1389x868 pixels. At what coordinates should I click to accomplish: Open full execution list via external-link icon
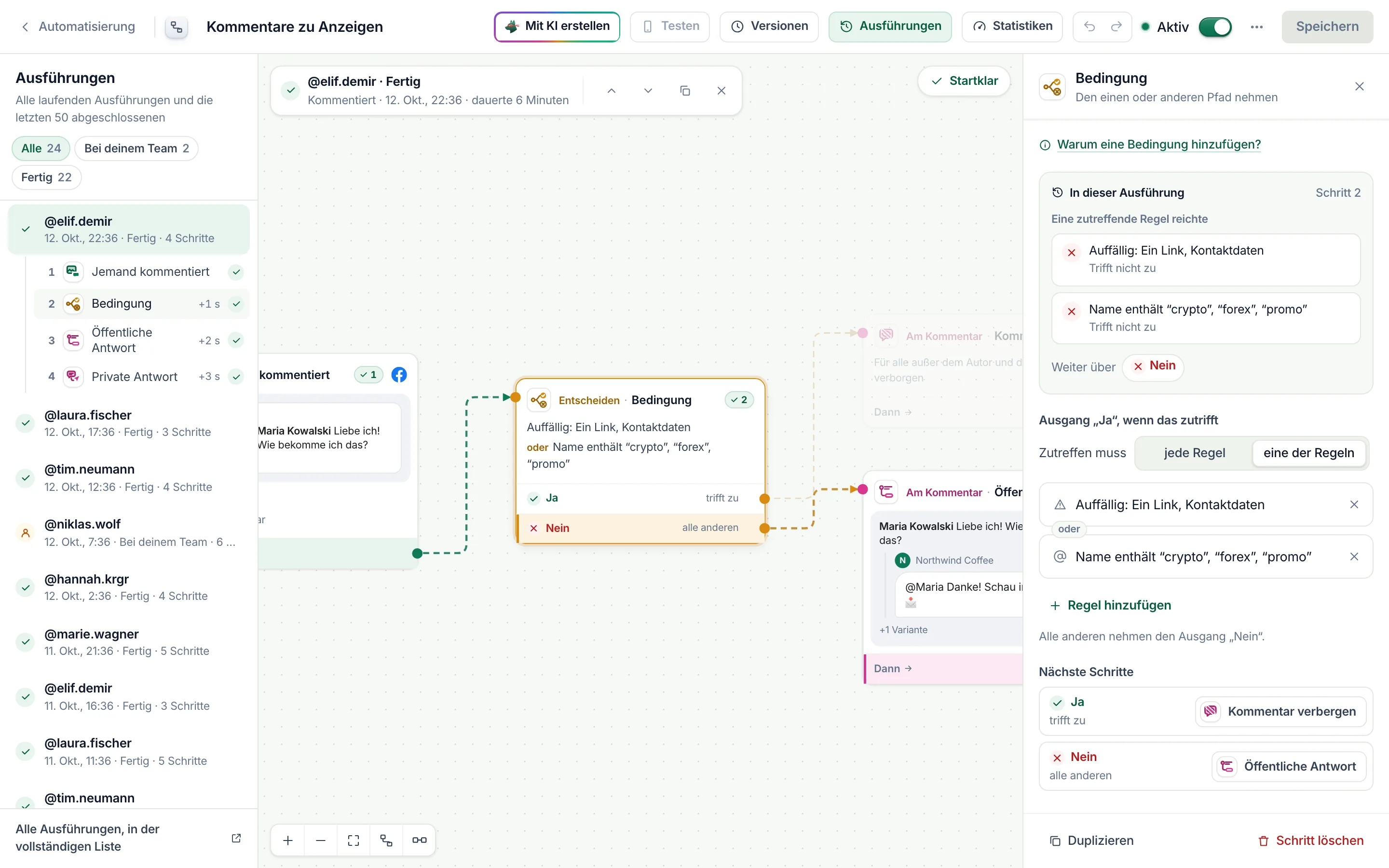click(x=236, y=838)
